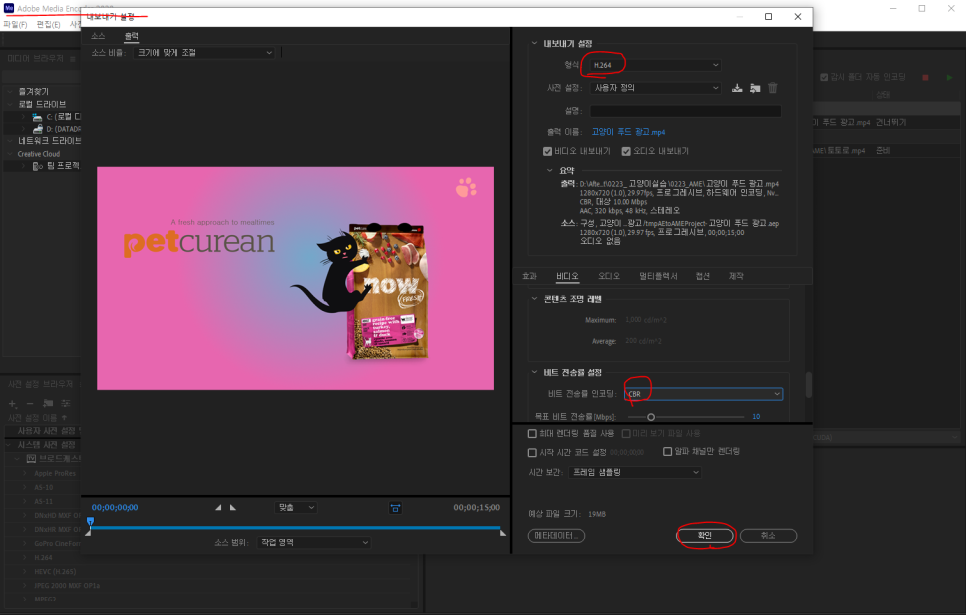Screen dimensions: 966x615
Task: Click the target bitrate value 10
Action: [756, 417]
